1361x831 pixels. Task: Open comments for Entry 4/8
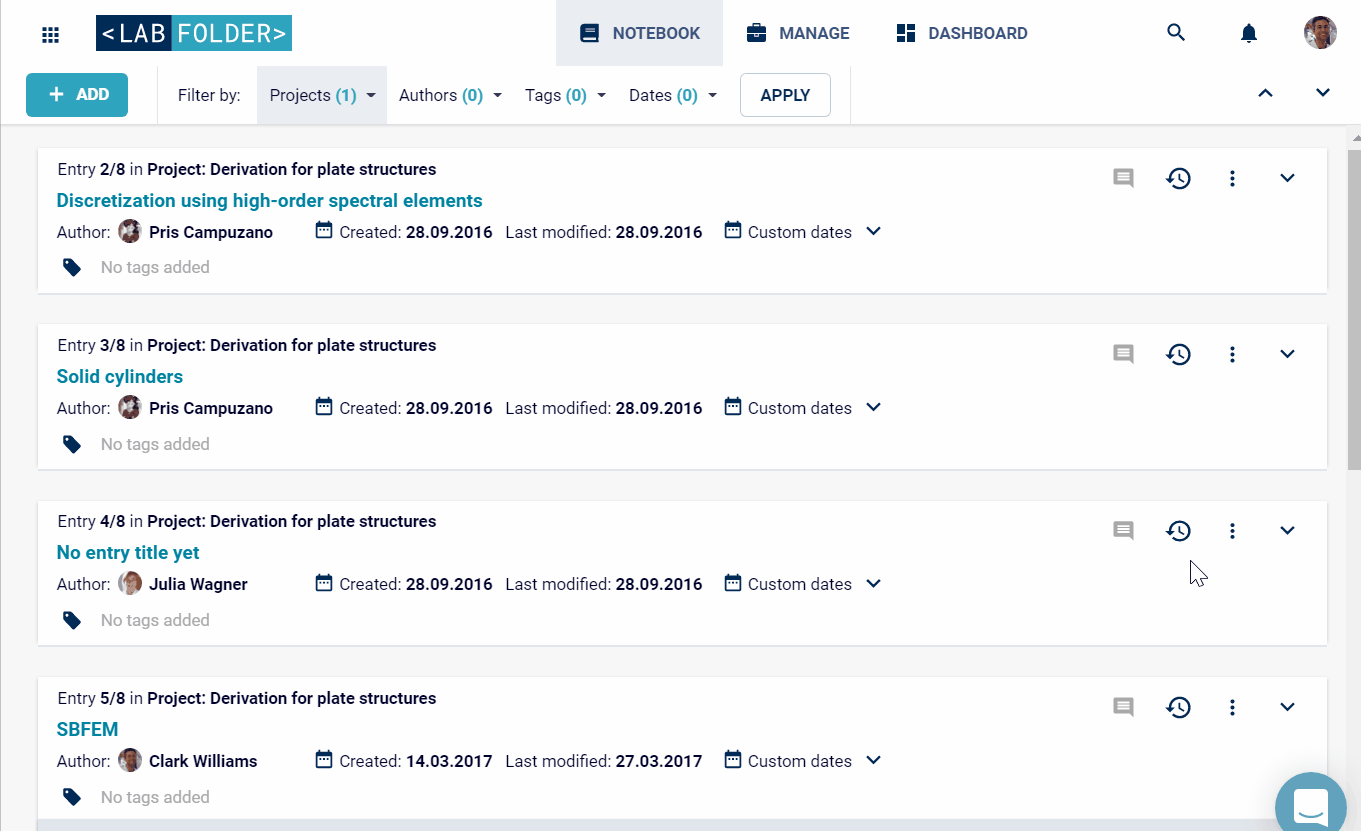pyautogui.click(x=1124, y=530)
